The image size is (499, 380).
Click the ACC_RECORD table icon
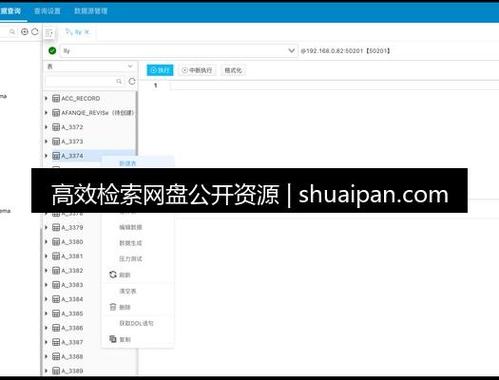coord(56,98)
